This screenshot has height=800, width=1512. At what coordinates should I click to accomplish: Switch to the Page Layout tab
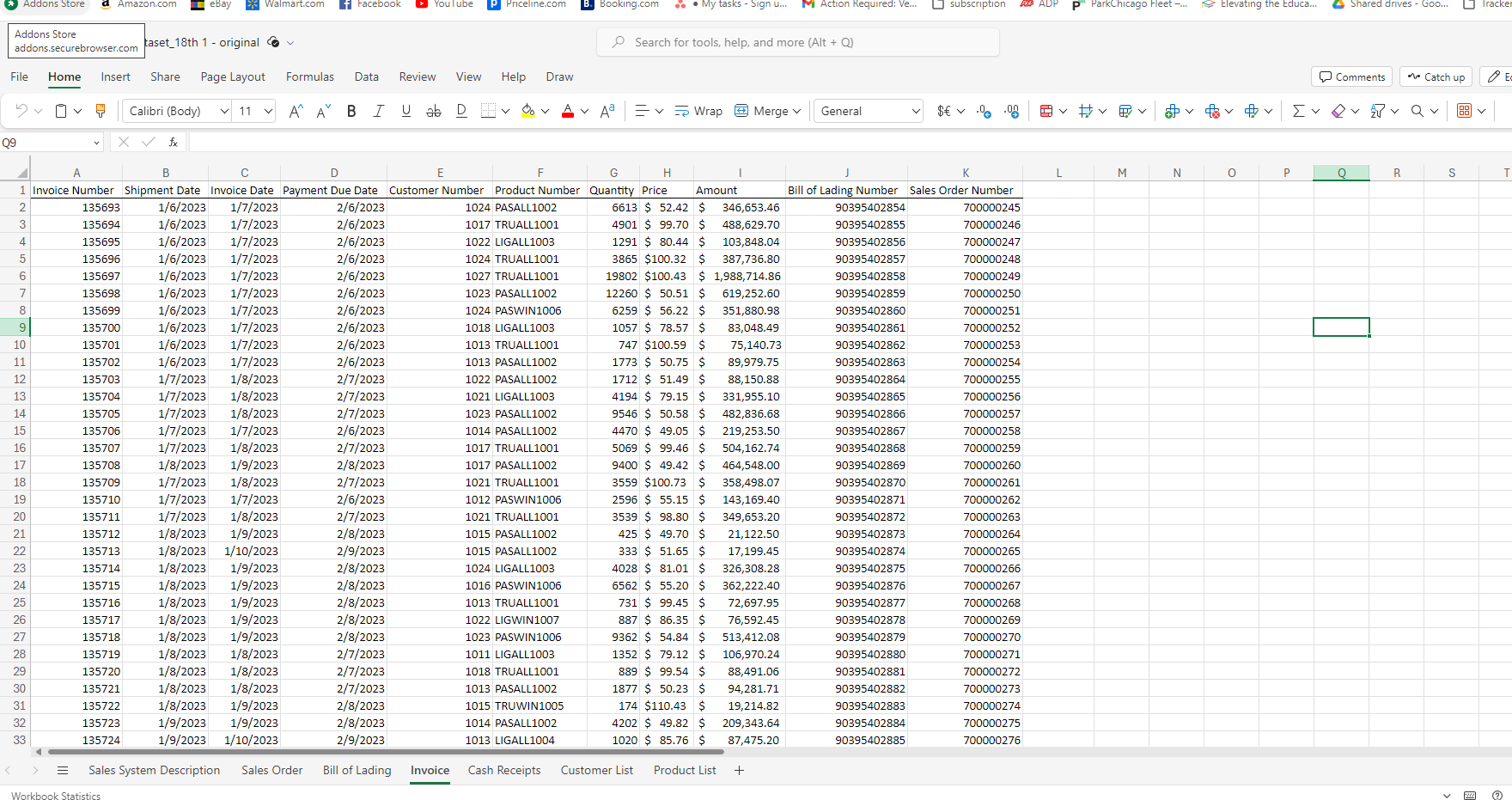coord(233,76)
